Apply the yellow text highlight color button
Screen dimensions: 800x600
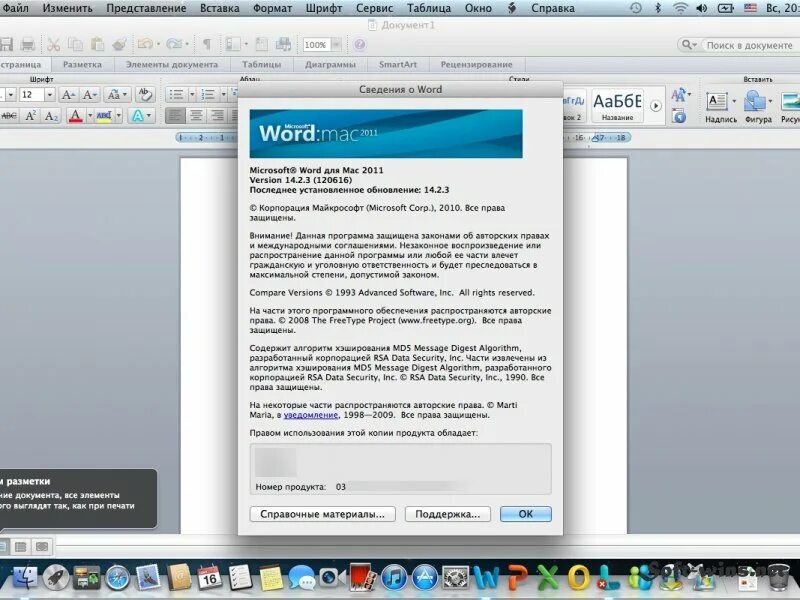(x=104, y=116)
